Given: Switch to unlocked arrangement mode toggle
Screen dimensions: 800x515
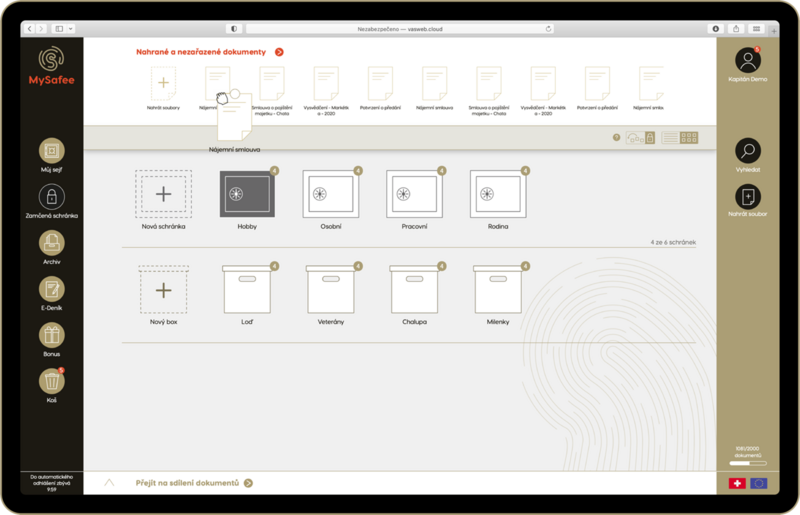Looking at the screenshot, I should tap(635, 138).
